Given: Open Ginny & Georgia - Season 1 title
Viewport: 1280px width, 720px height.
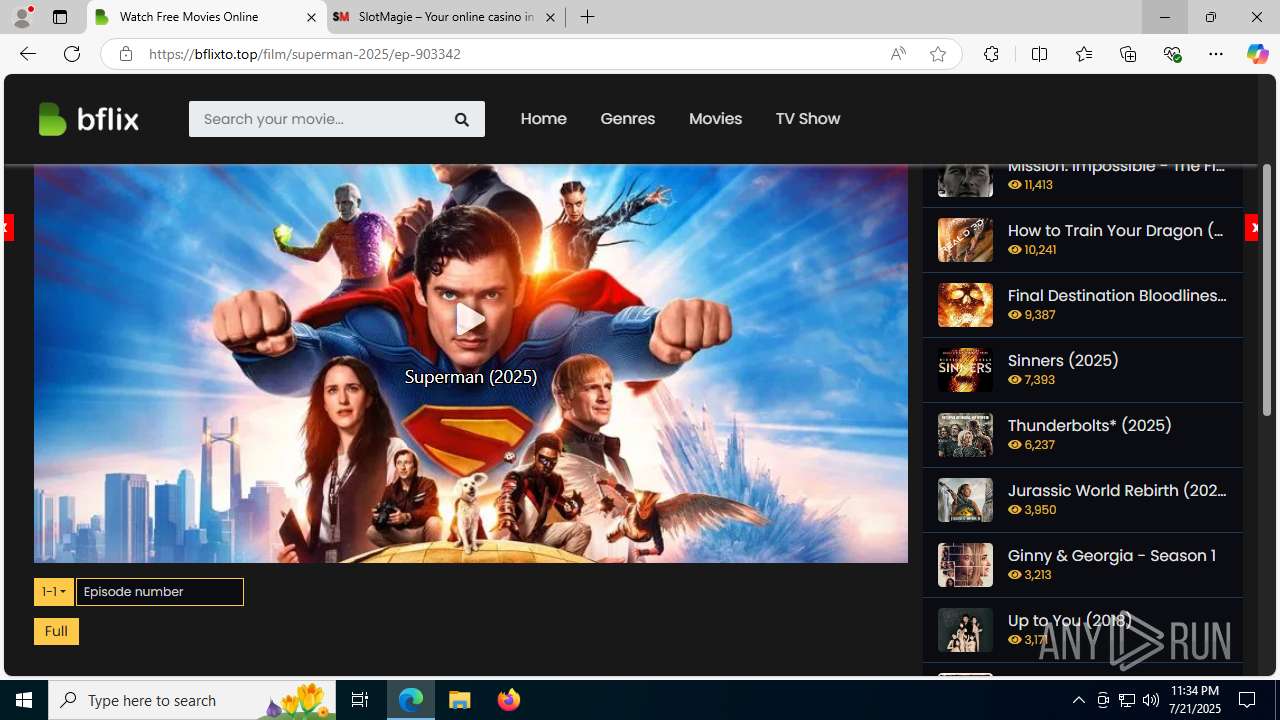Looking at the screenshot, I should coord(1111,555).
